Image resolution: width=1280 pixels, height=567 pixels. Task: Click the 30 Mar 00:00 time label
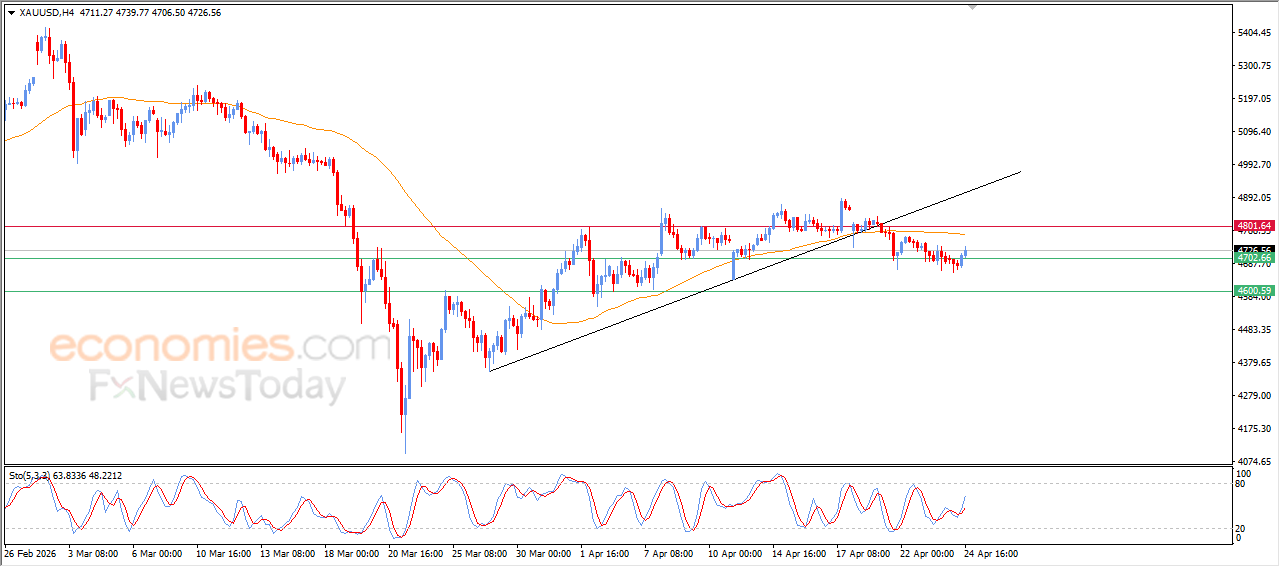pyautogui.click(x=544, y=552)
